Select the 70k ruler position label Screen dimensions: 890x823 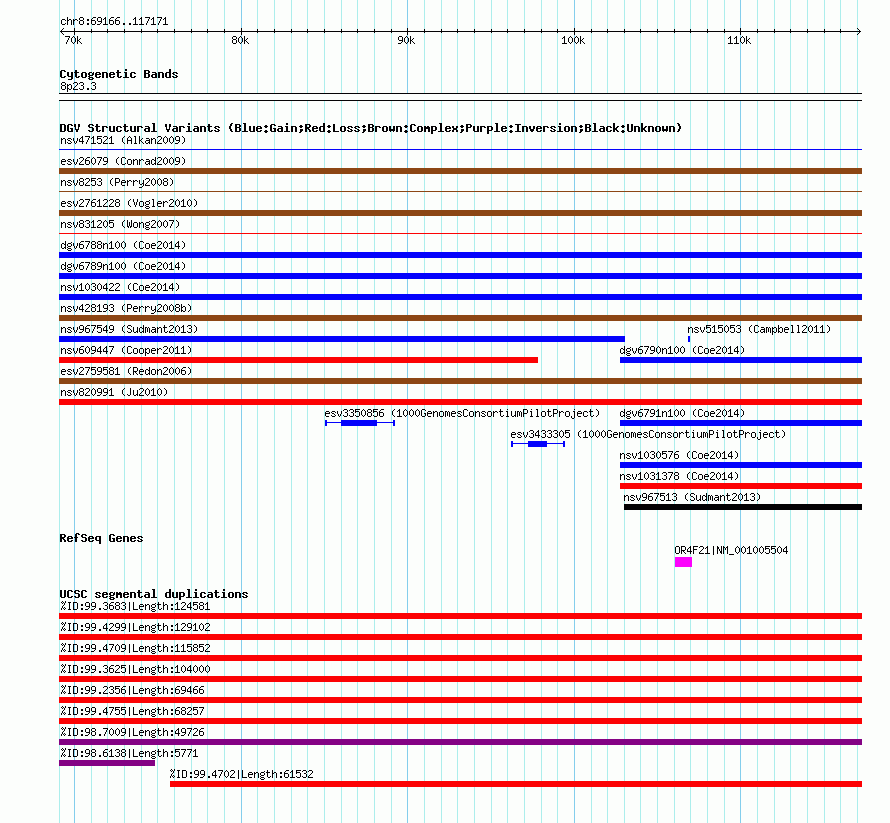pyautogui.click(x=73, y=40)
